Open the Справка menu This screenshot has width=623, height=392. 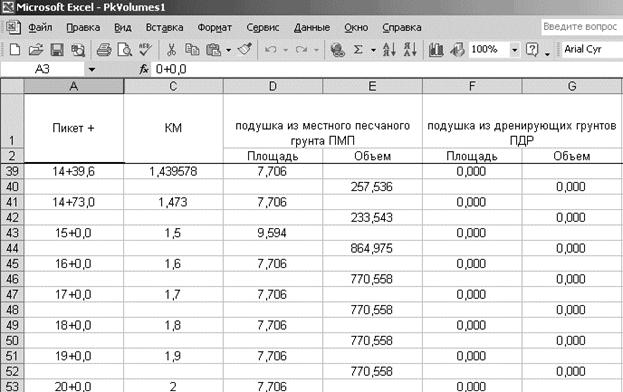[x=402, y=27]
